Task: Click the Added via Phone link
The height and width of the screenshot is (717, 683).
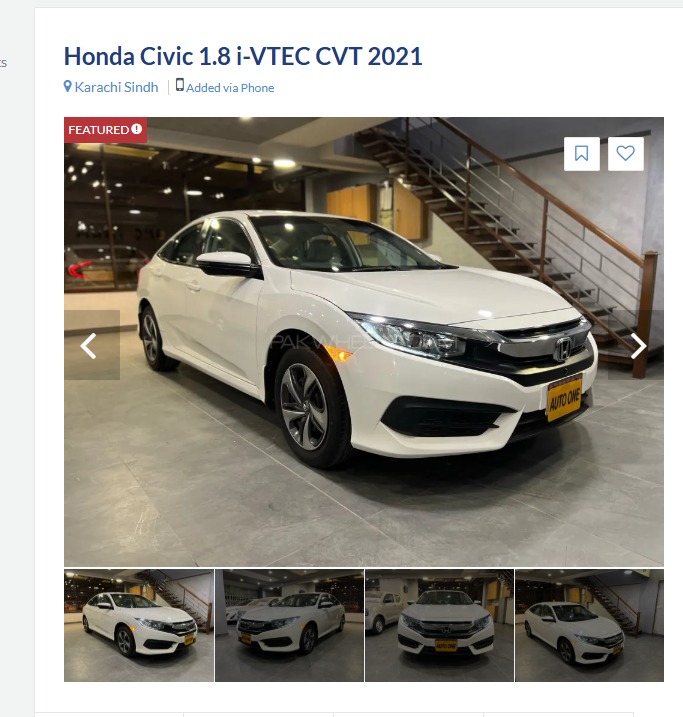Action: (x=230, y=88)
